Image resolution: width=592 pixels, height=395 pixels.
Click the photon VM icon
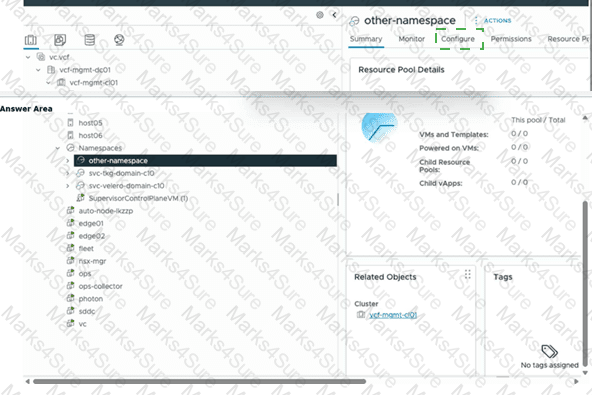(x=70, y=298)
